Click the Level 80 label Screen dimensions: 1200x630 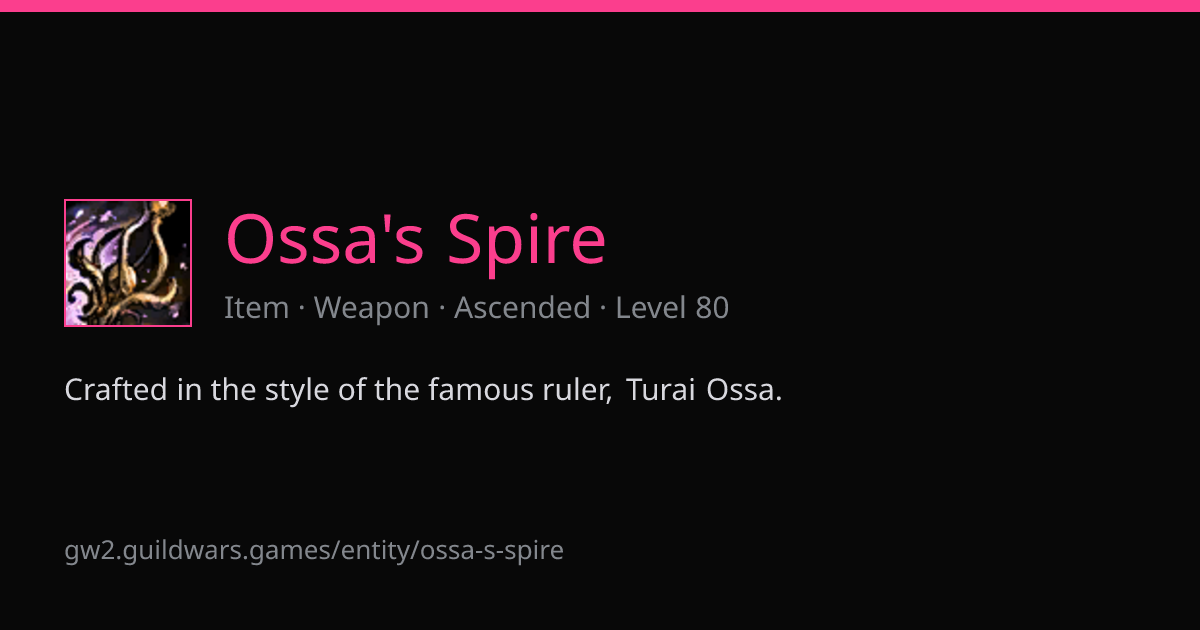tap(672, 308)
